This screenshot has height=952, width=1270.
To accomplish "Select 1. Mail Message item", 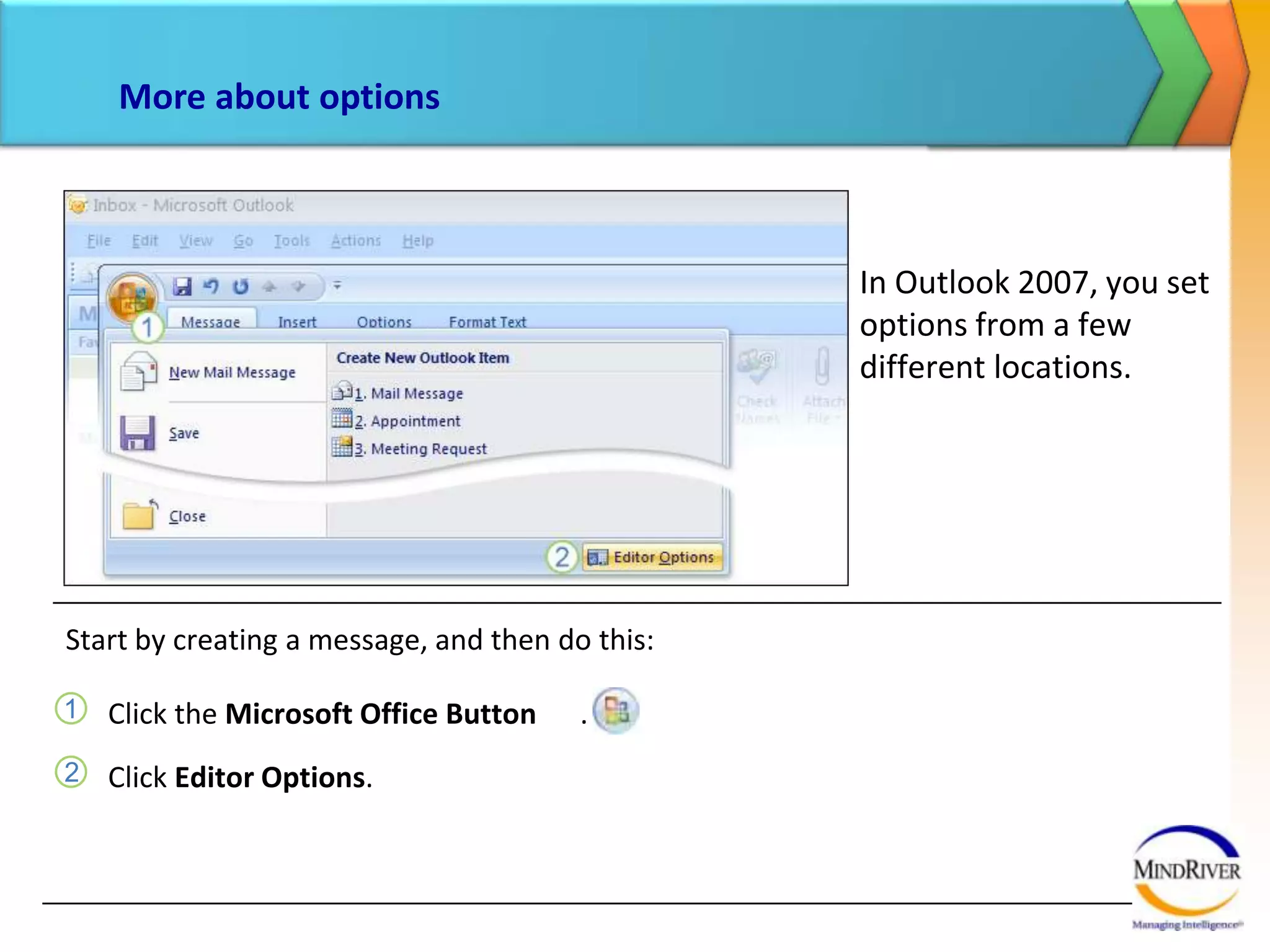I will 409,394.
